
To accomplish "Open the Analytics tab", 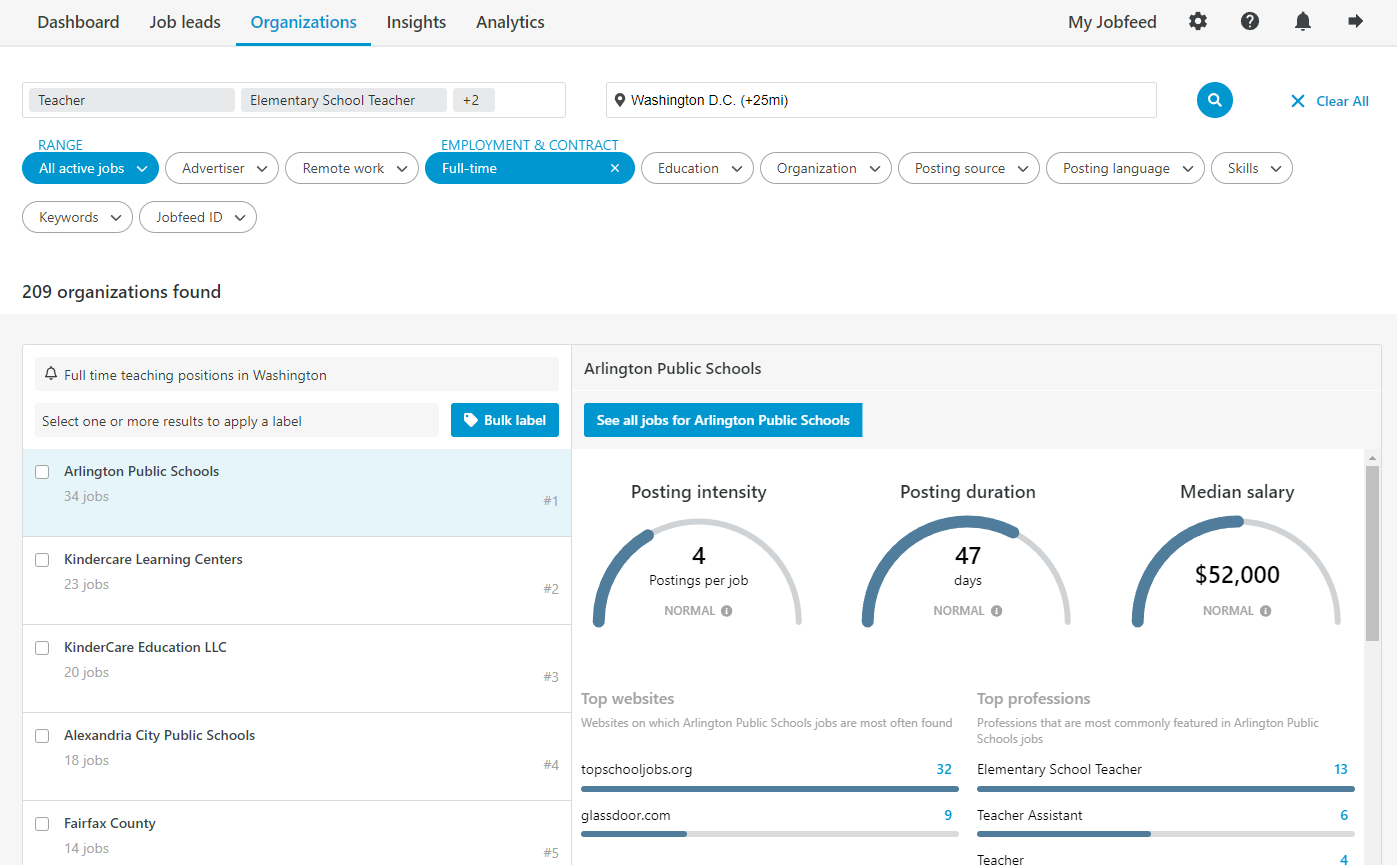I will coord(510,22).
